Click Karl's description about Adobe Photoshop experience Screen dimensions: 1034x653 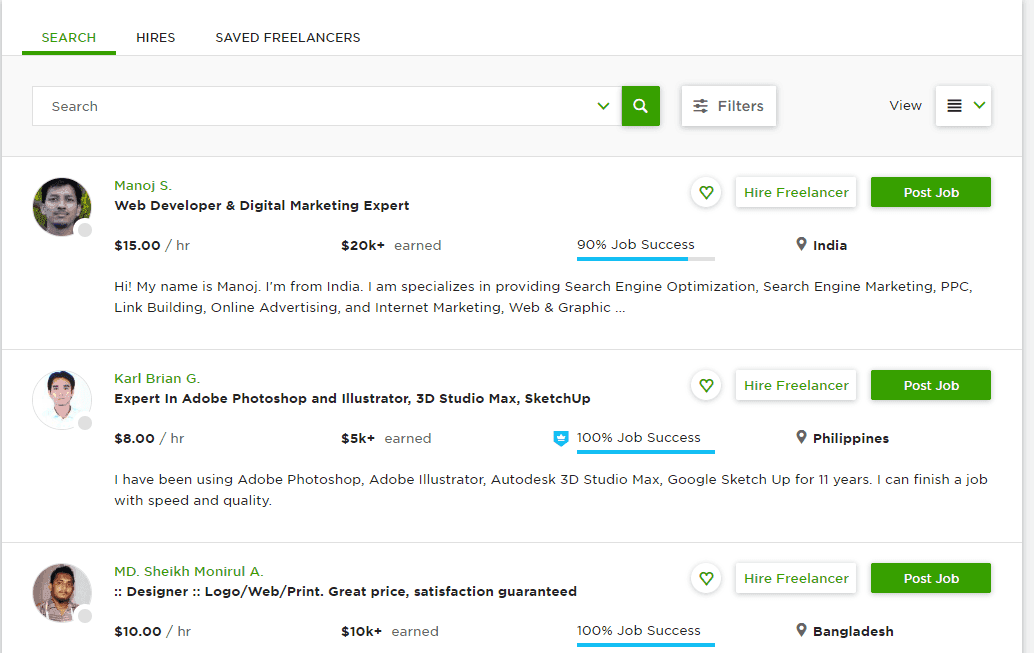551,490
